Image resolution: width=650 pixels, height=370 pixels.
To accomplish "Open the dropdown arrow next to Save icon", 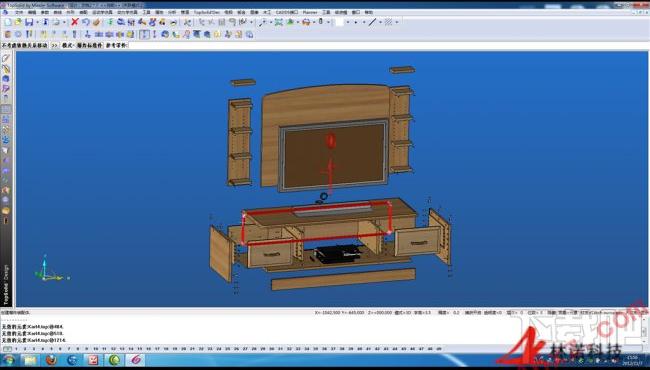I will coord(37,22).
